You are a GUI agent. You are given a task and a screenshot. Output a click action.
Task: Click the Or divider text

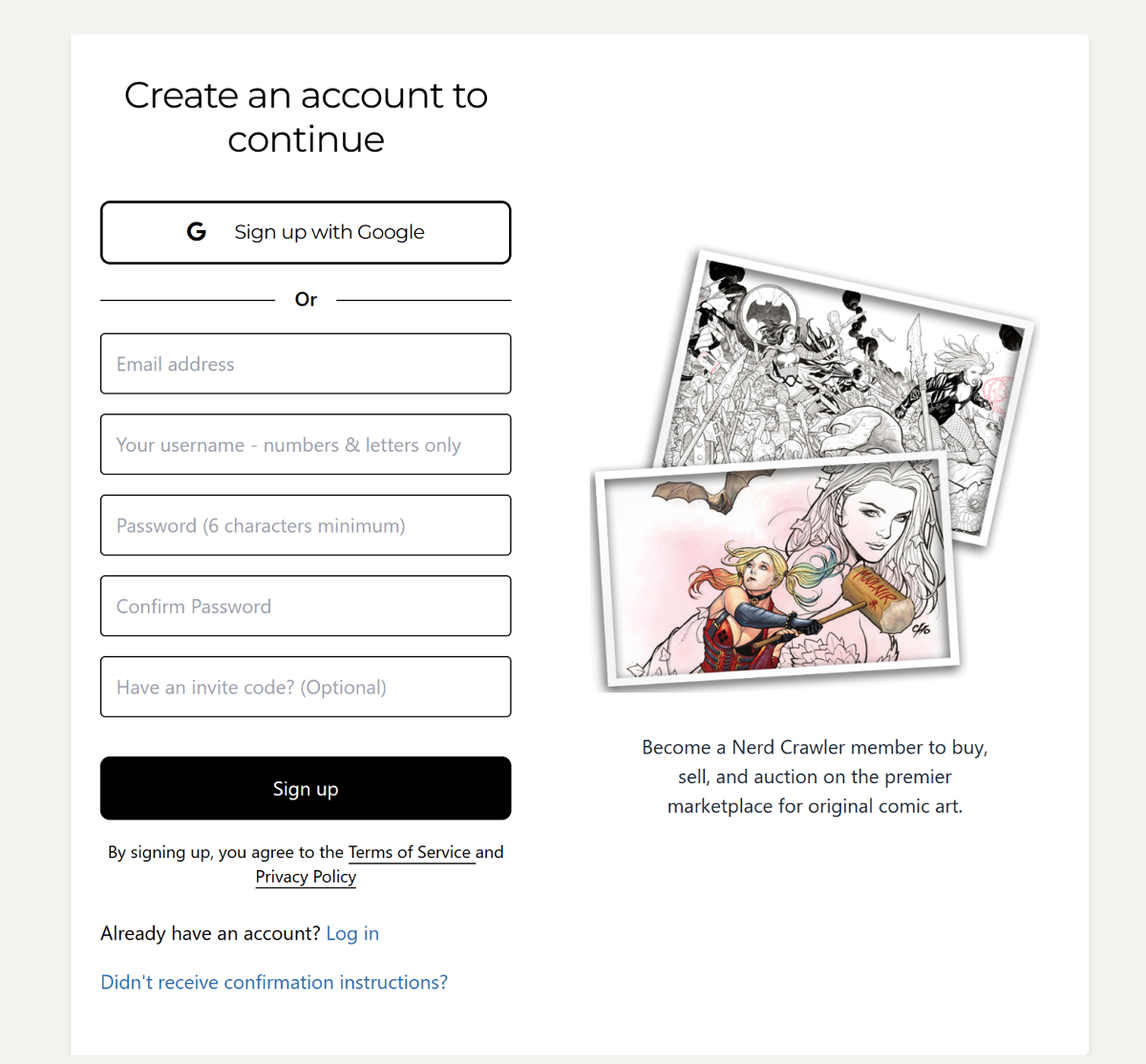(306, 300)
